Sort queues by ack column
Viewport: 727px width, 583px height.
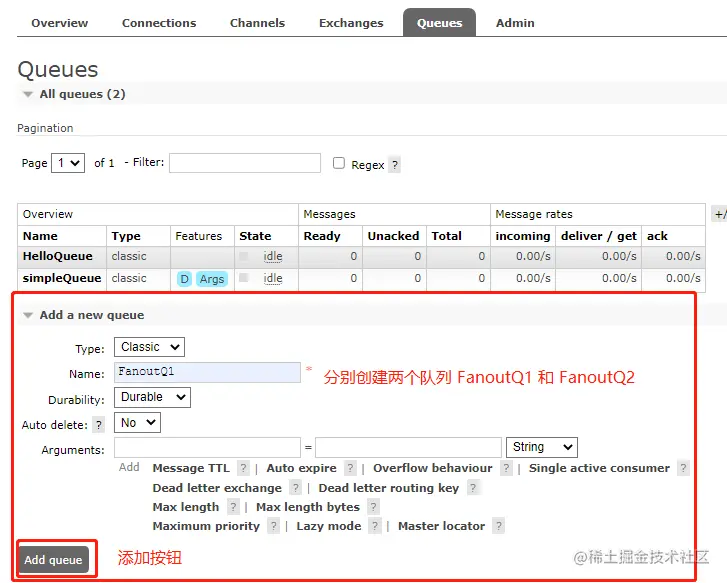point(657,236)
